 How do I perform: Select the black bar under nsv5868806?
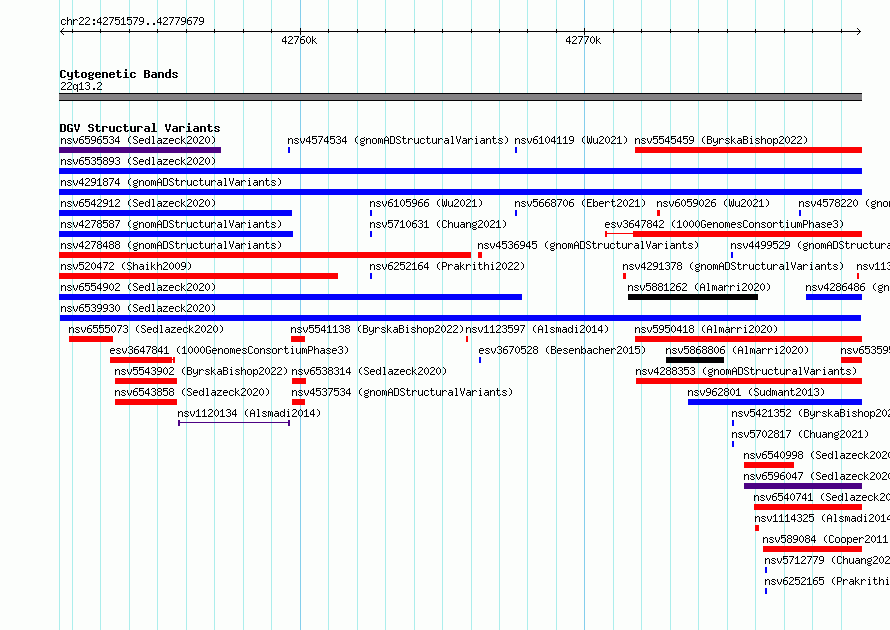695,360
